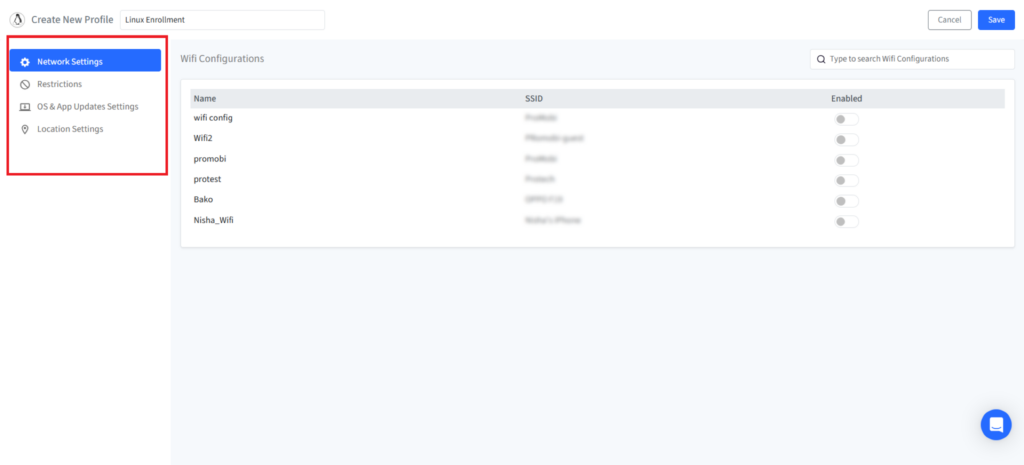Select the 'wifi config' name cell
The height and width of the screenshot is (465, 1024).
[x=214, y=118]
